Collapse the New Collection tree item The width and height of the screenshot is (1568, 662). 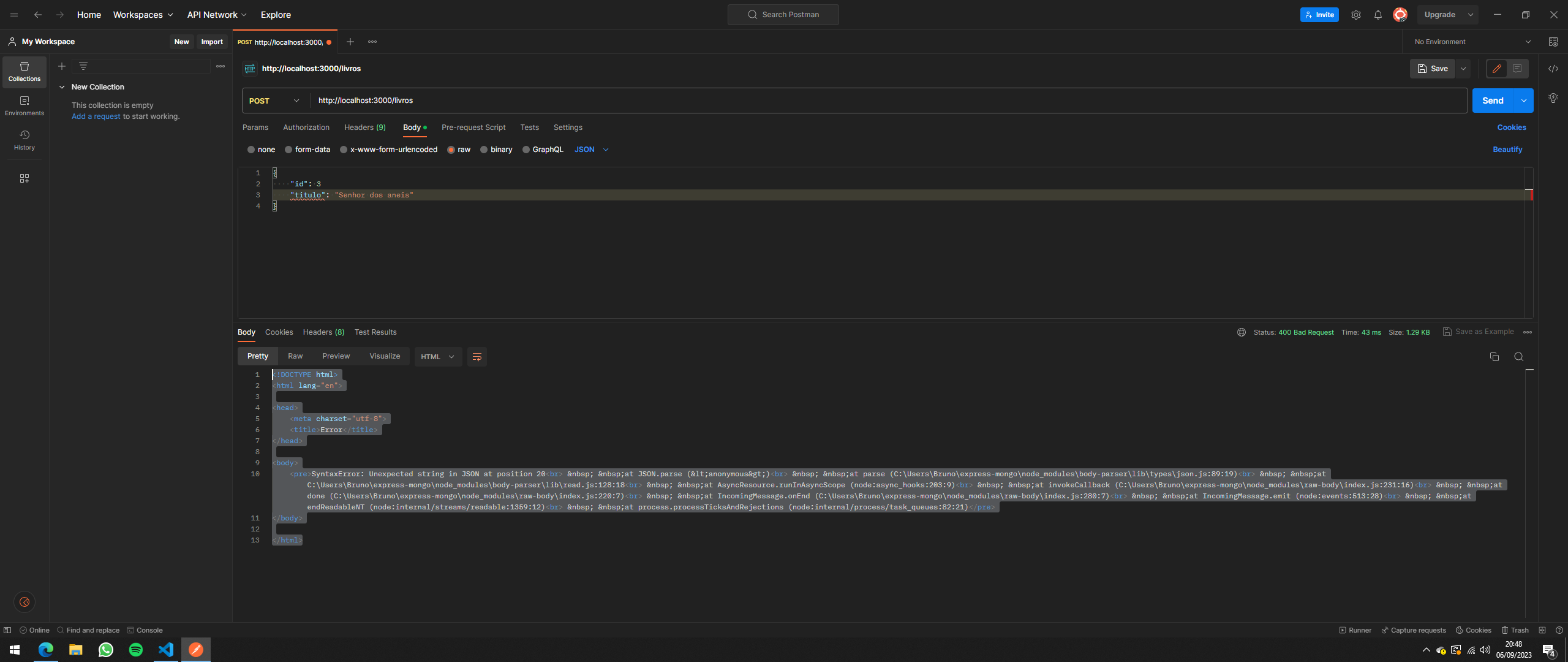[62, 87]
